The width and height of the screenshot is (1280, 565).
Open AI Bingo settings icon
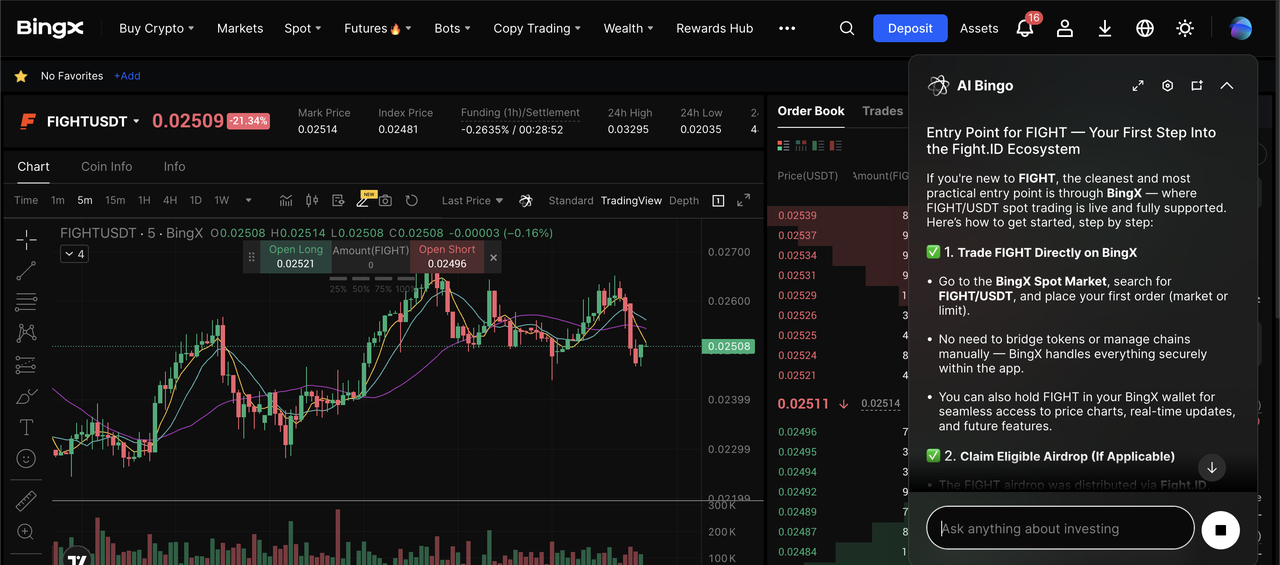pyautogui.click(x=1167, y=86)
